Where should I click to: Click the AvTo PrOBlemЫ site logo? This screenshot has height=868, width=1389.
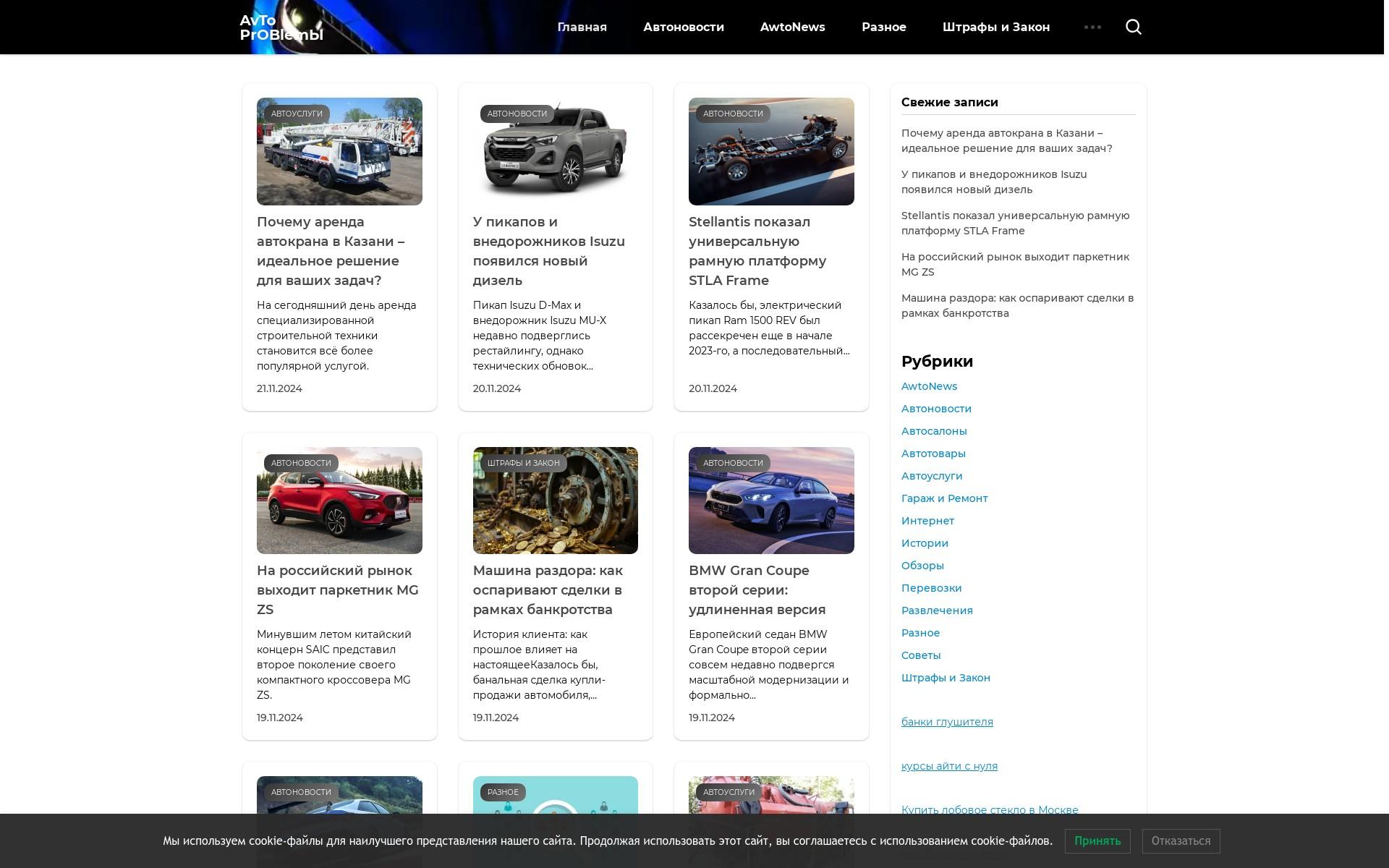(x=281, y=27)
